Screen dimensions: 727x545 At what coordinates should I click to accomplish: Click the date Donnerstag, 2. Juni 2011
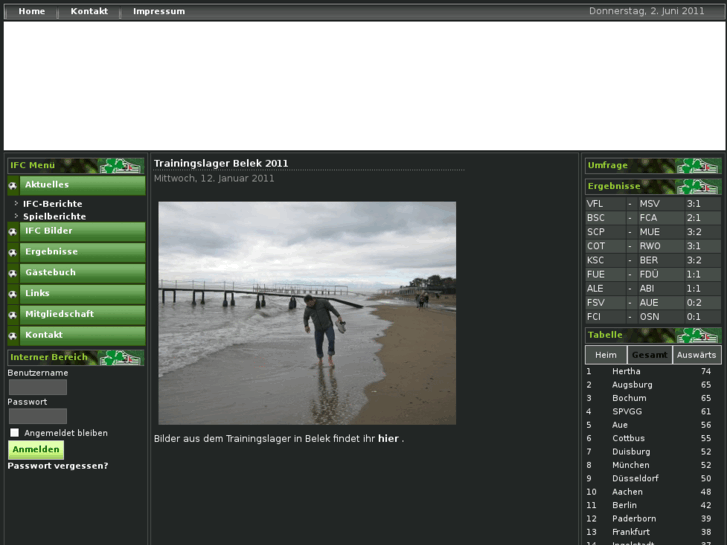(x=646, y=11)
